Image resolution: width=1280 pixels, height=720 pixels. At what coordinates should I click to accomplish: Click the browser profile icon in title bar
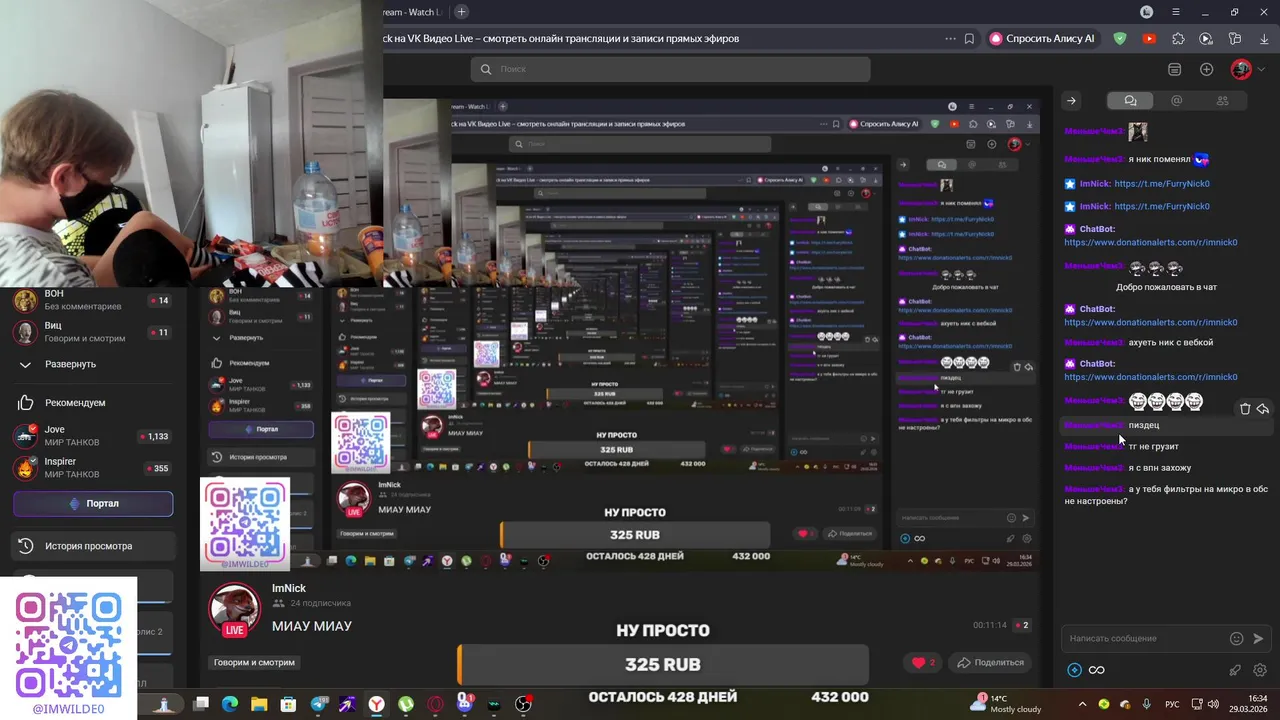coord(1147,12)
